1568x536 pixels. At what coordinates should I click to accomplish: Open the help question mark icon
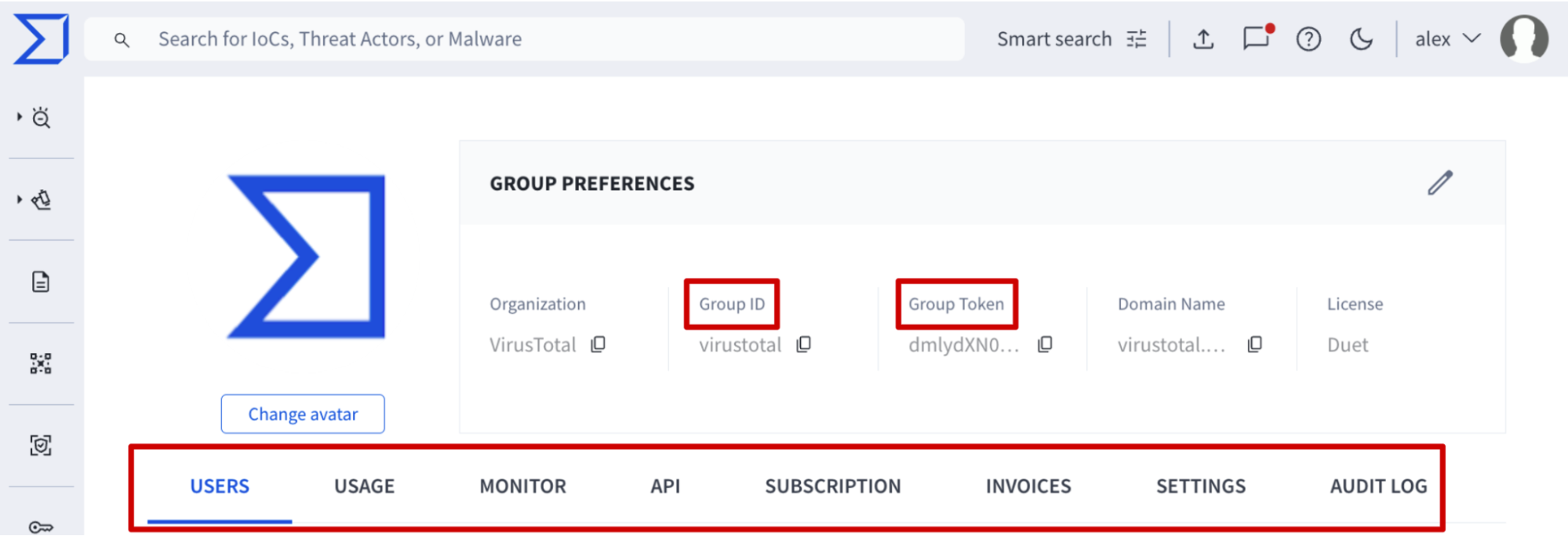tap(1308, 39)
